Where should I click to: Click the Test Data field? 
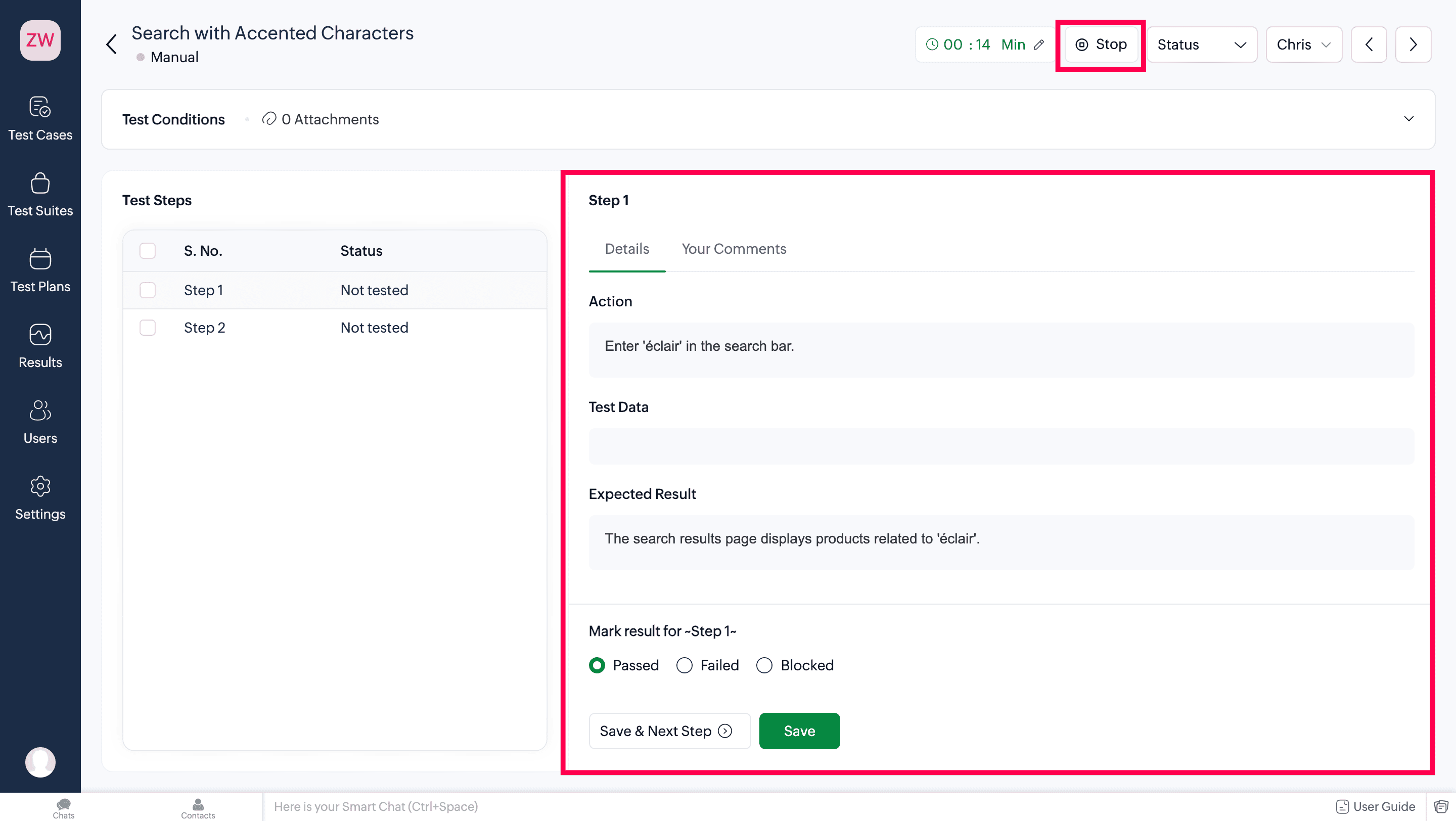(1001, 446)
